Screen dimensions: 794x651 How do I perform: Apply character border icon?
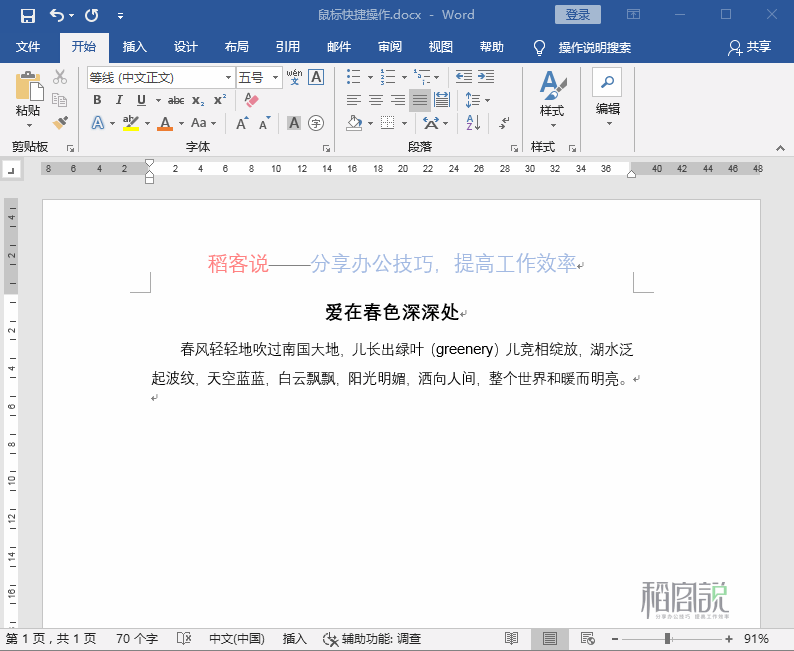[x=316, y=77]
